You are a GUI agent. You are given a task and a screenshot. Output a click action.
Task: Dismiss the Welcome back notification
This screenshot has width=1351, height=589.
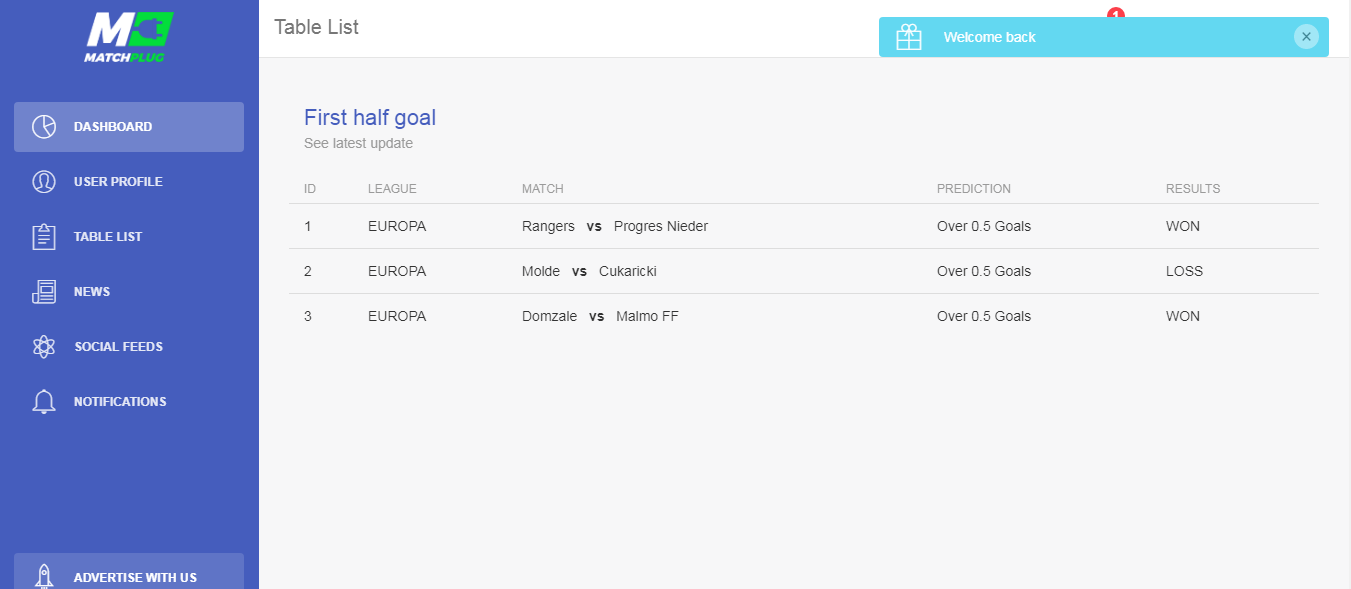click(1306, 37)
